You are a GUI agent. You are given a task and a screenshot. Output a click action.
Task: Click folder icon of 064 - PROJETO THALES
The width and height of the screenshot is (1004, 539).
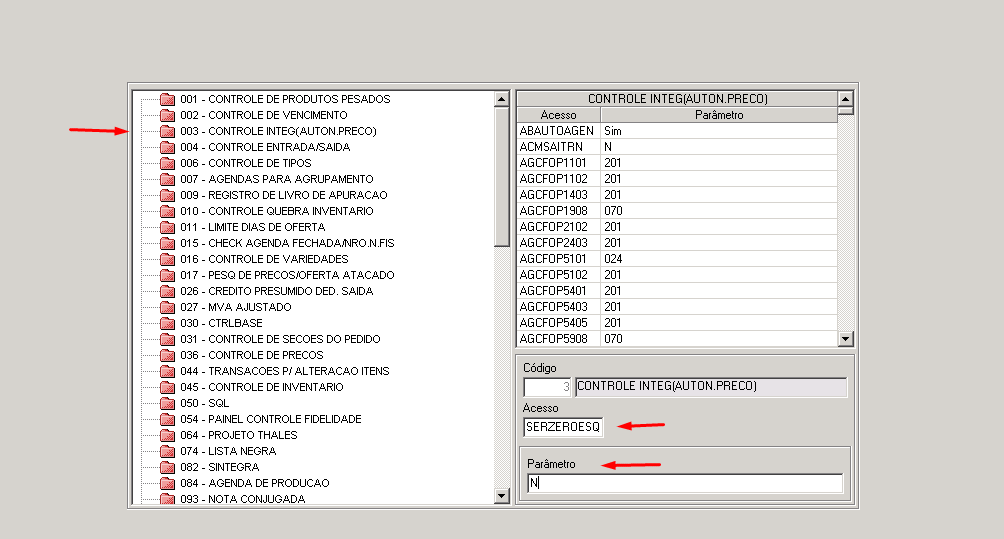pyautogui.click(x=167, y=435)
